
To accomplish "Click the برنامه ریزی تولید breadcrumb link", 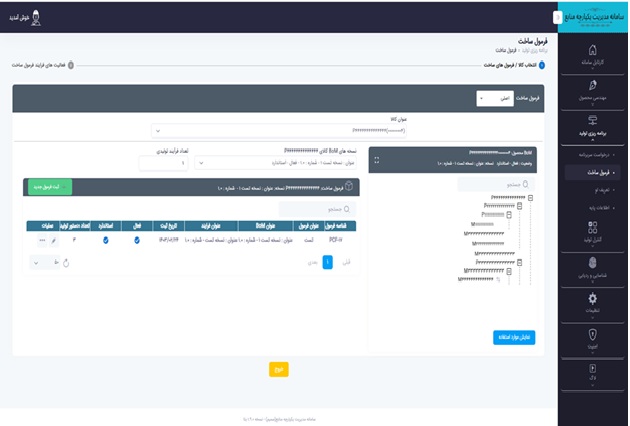I will pos(535,50).
